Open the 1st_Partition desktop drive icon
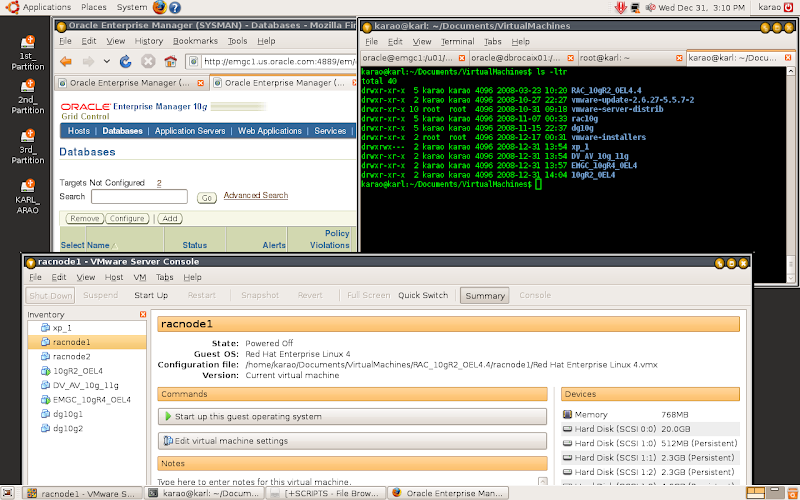 [28, 53]
